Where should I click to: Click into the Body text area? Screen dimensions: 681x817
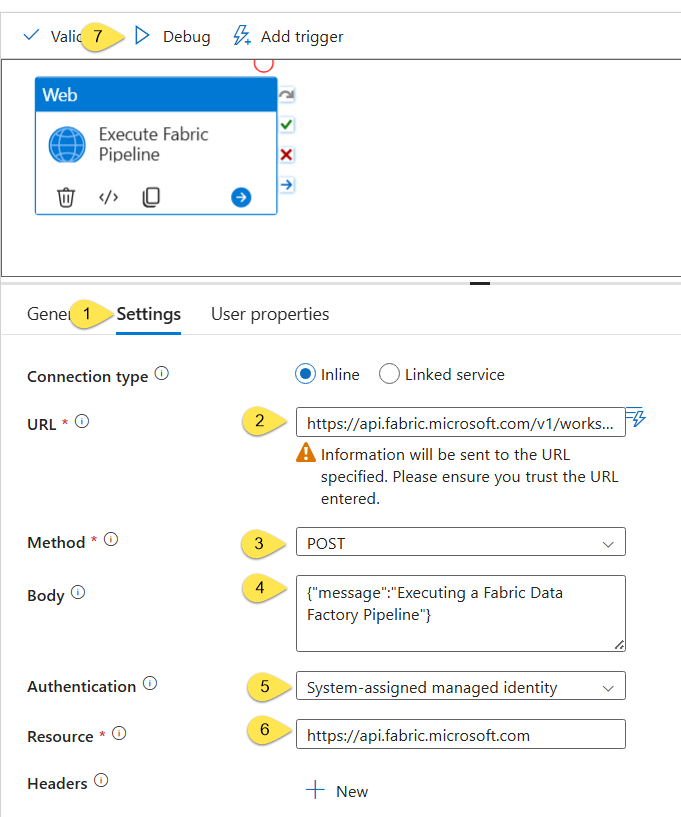tap(461, 613)
